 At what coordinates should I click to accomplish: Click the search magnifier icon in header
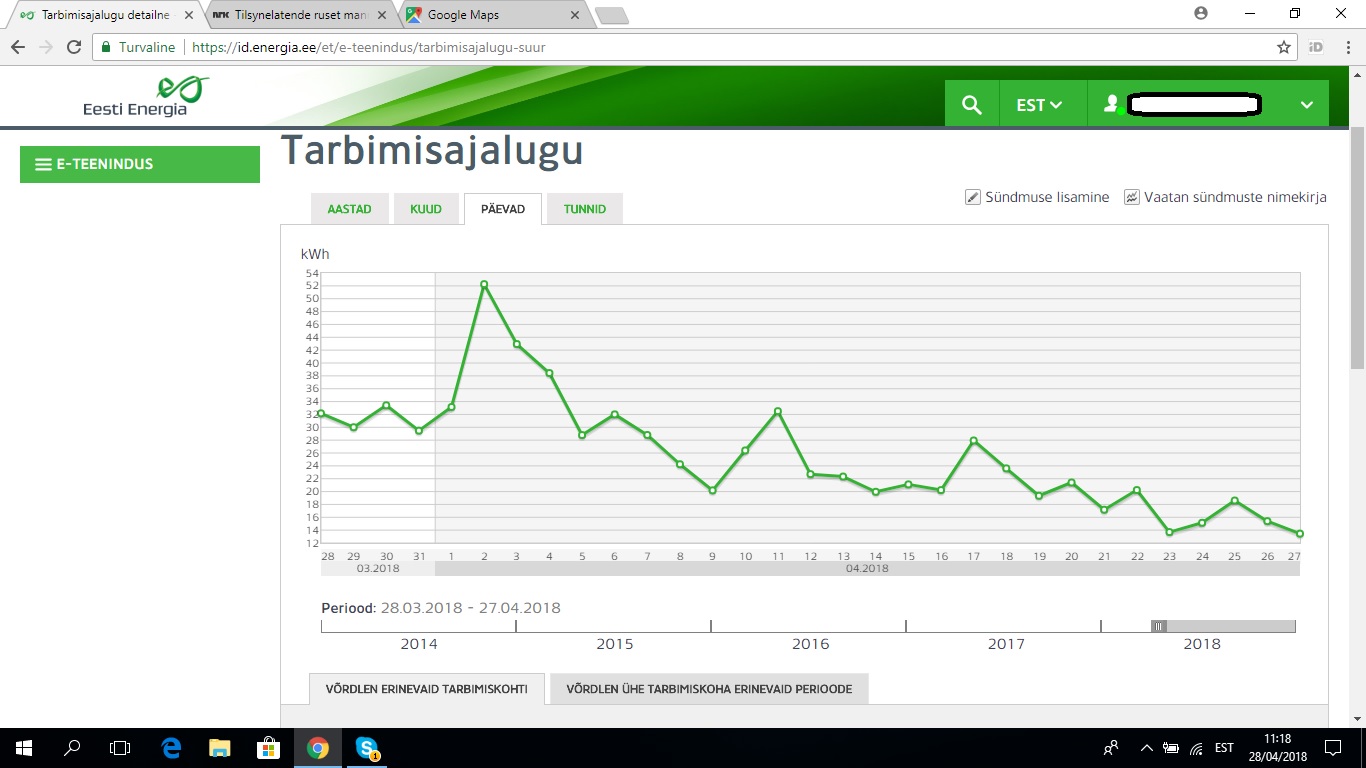click(x=971, y=104)
